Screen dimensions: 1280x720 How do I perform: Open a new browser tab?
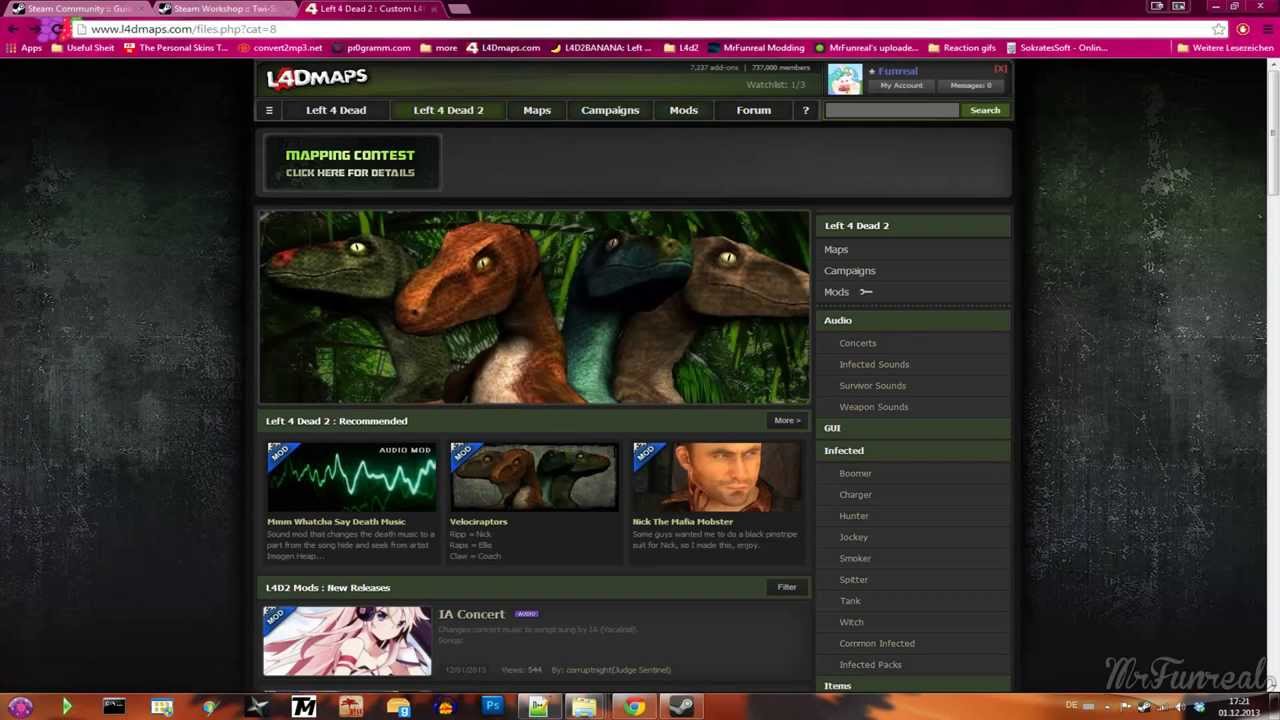(x=458, y=9)
